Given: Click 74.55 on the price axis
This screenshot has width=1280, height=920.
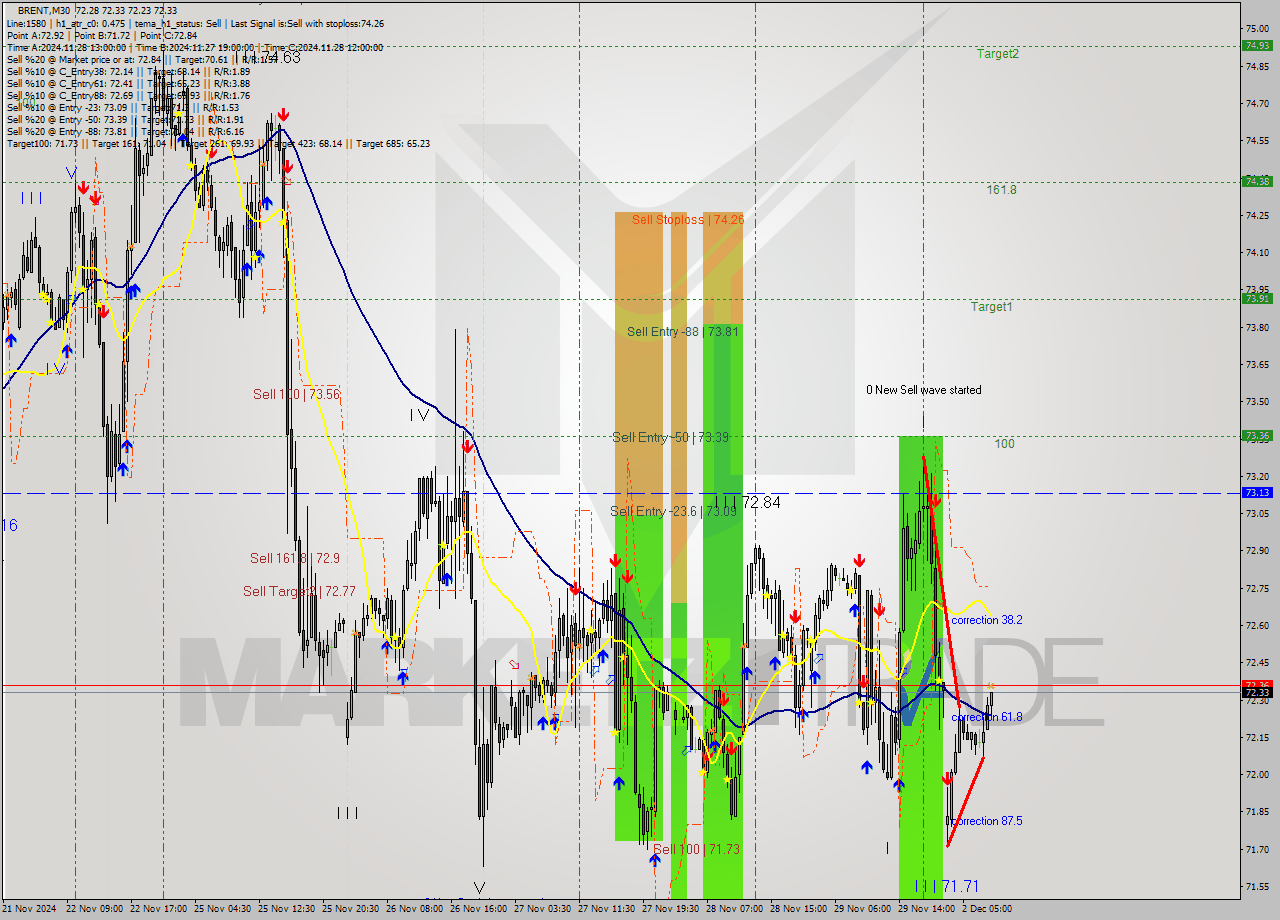Looking at the screenshot, I should point(1256,140).
